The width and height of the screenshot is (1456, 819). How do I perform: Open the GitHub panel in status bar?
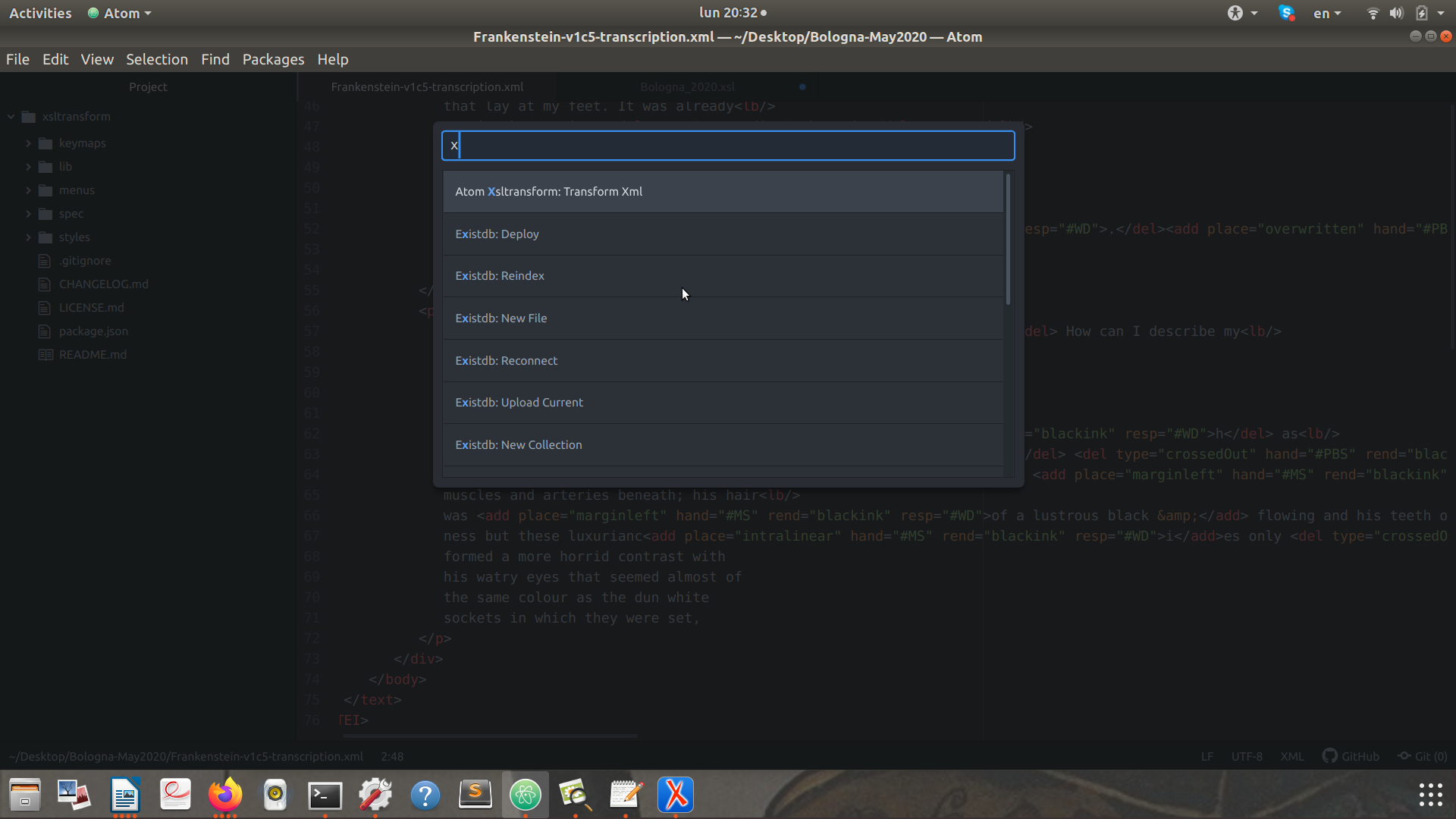pyautogui.click(x=1351, y=756)
